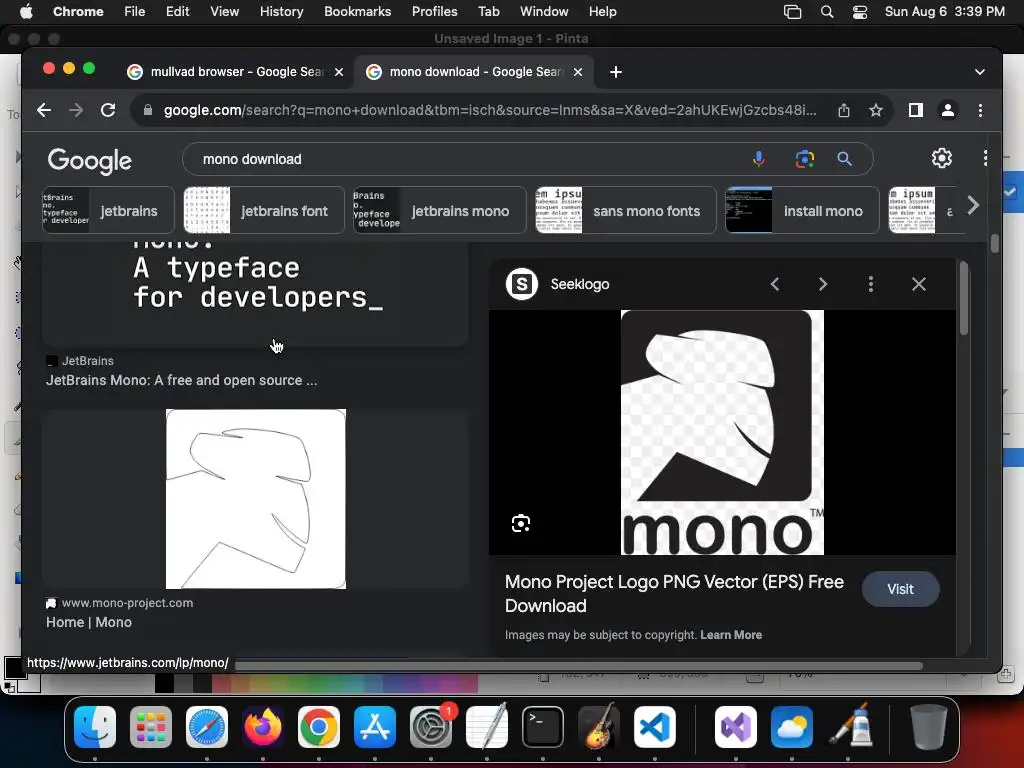This screenshot has width=1024, height=768.
Task: Click the Visit button for Seeklogo
Action: pos(901,589)
